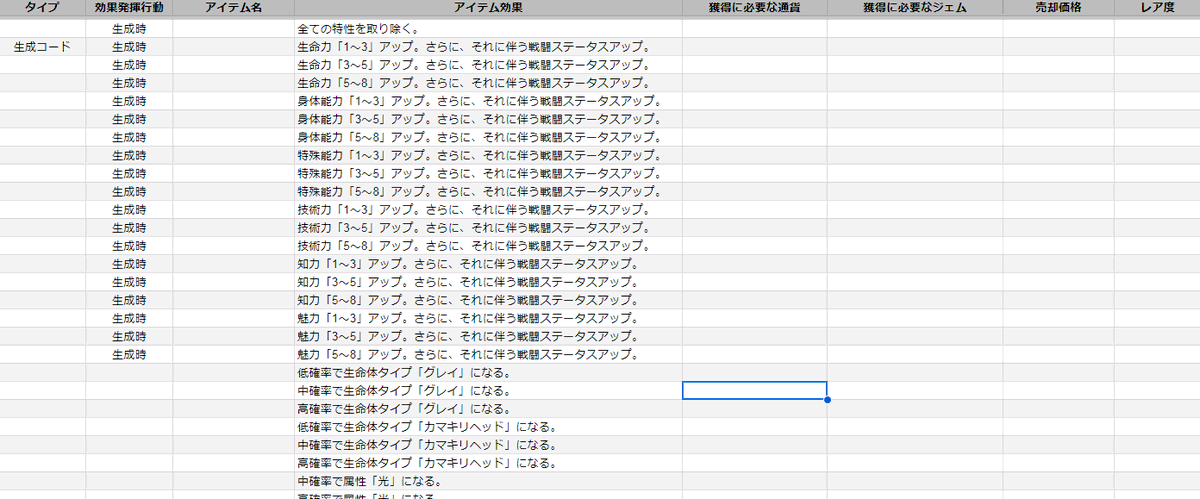Screen dimensions: 1200x499
Task: Click 低確率で生命体タイプ「グレイ」になる。 cell
Action: click(x=488, y=372)
